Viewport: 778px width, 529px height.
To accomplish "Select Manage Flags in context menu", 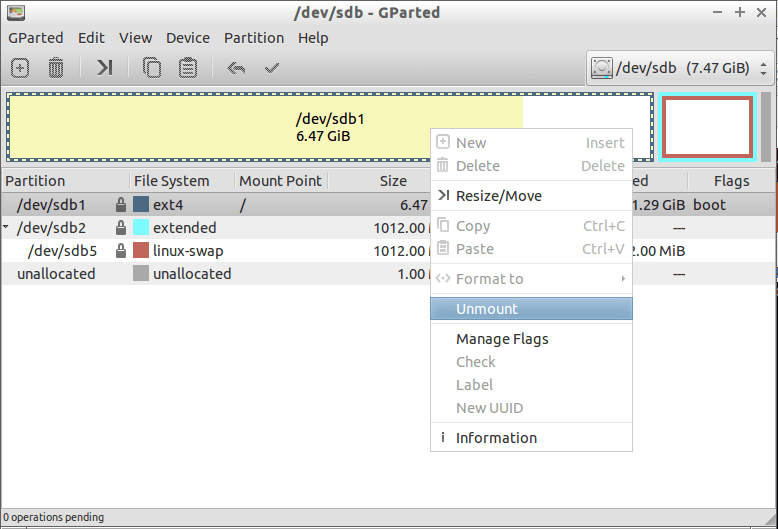I will [531, 339].
